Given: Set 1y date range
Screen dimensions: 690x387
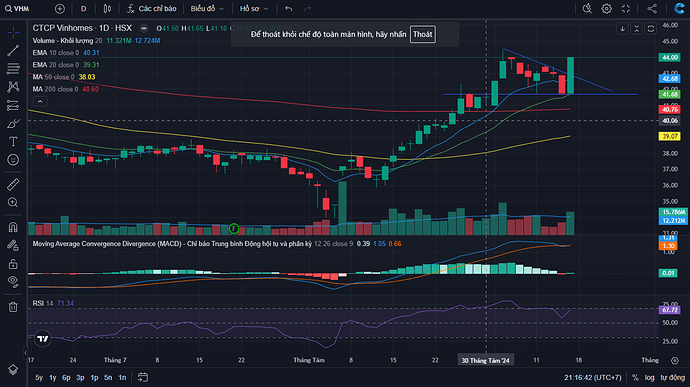Looking at the screenshot, I should point(52,377).
